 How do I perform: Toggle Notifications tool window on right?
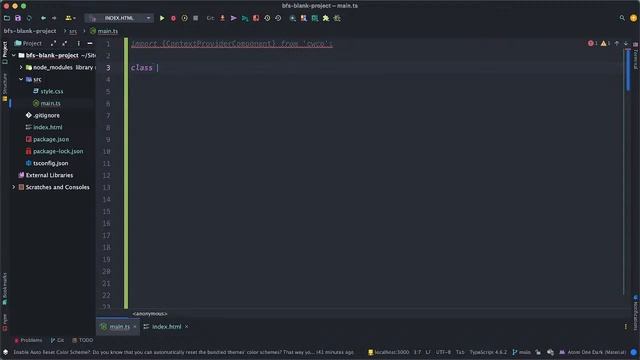click(636, 312)
